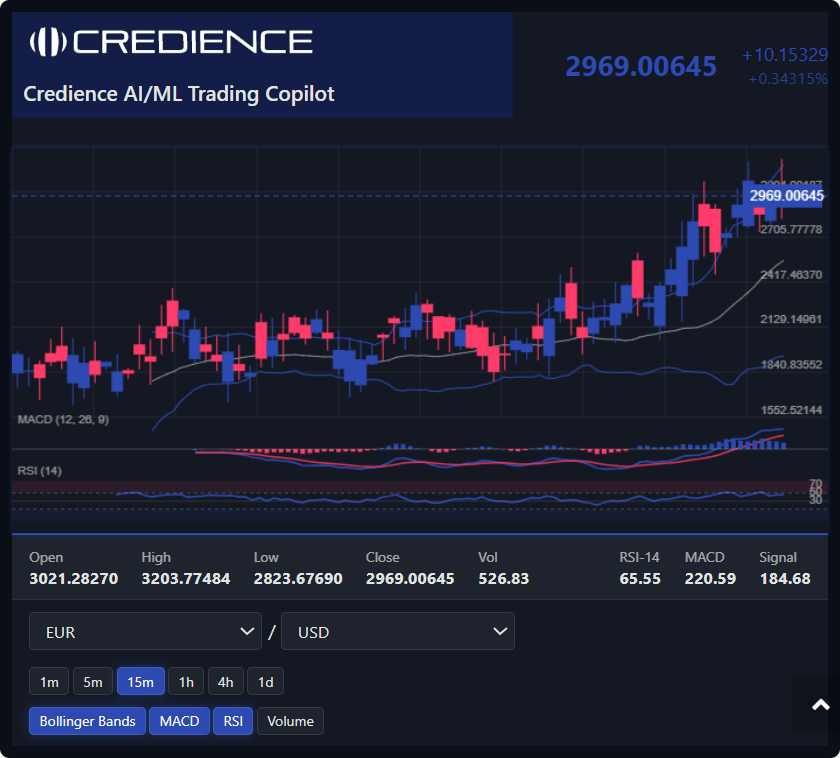Enable the Volume indicator

[x=290, y=721]
